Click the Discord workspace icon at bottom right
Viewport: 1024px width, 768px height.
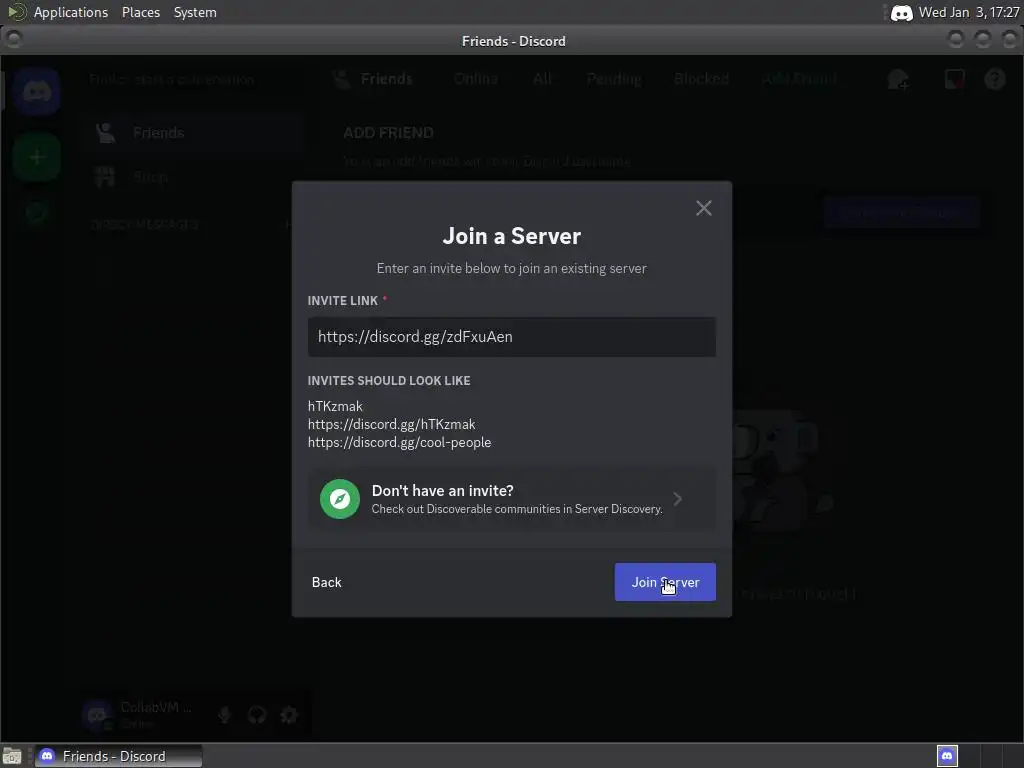pyautogui.click(x=947, y=756)
